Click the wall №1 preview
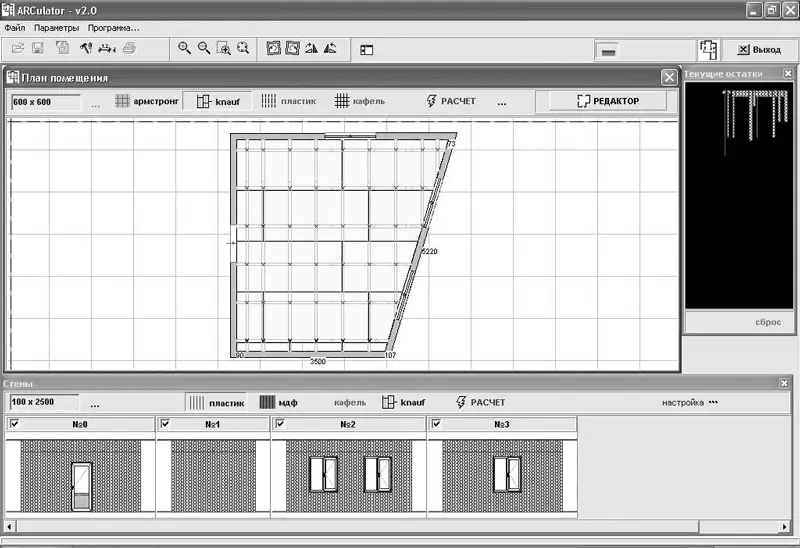 213,476
